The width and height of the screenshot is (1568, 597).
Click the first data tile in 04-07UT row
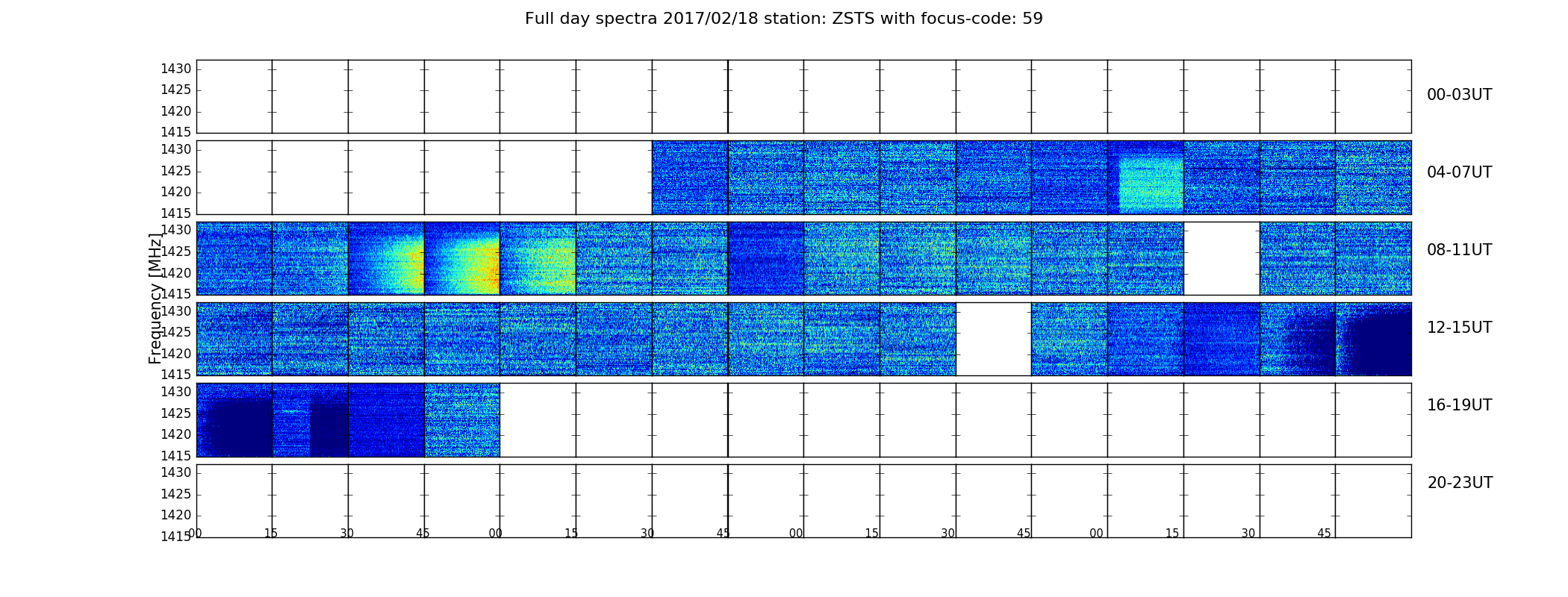pos(690,178)
